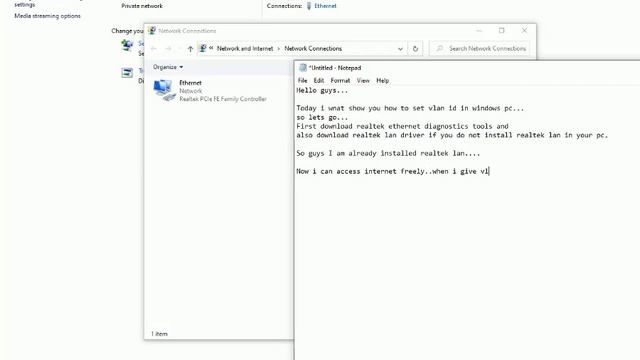This screenshot has height=360, width=640.
Task: Click the 'Hello guys...' line in Notepad
Action: pyautogui.click(x=322, y=90)
